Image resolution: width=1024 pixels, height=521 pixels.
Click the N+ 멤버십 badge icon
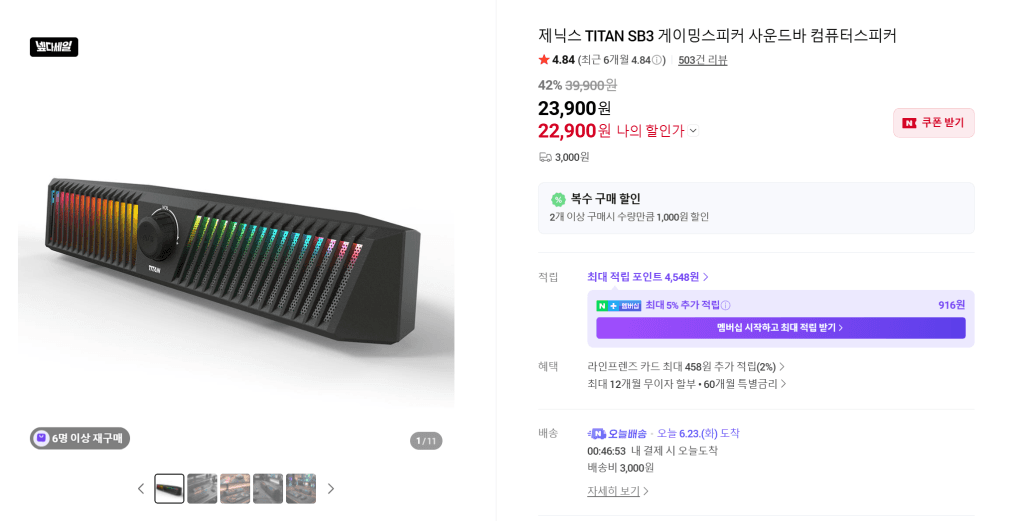coord(618,306)
